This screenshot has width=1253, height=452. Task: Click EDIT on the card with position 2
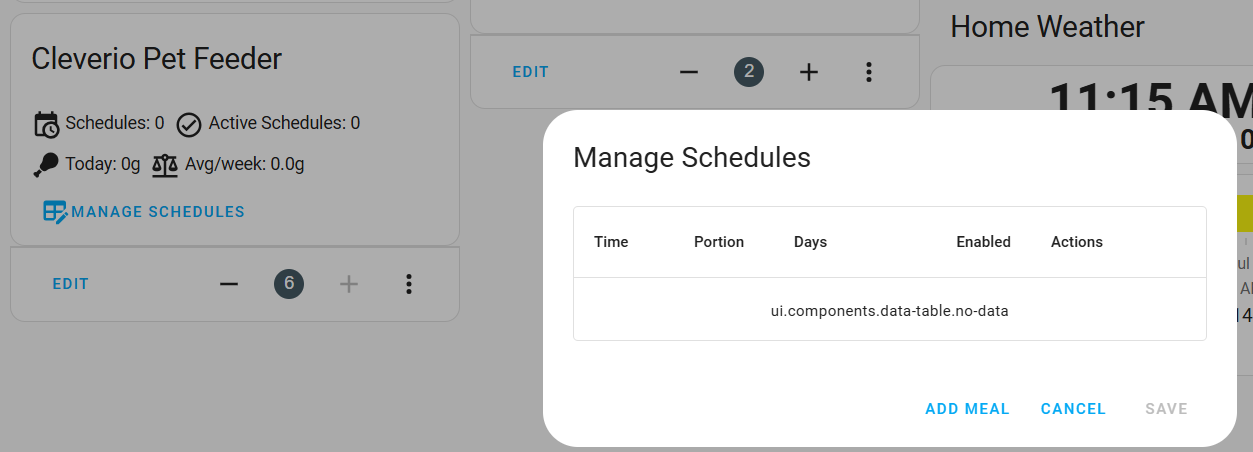pos(531,72)
